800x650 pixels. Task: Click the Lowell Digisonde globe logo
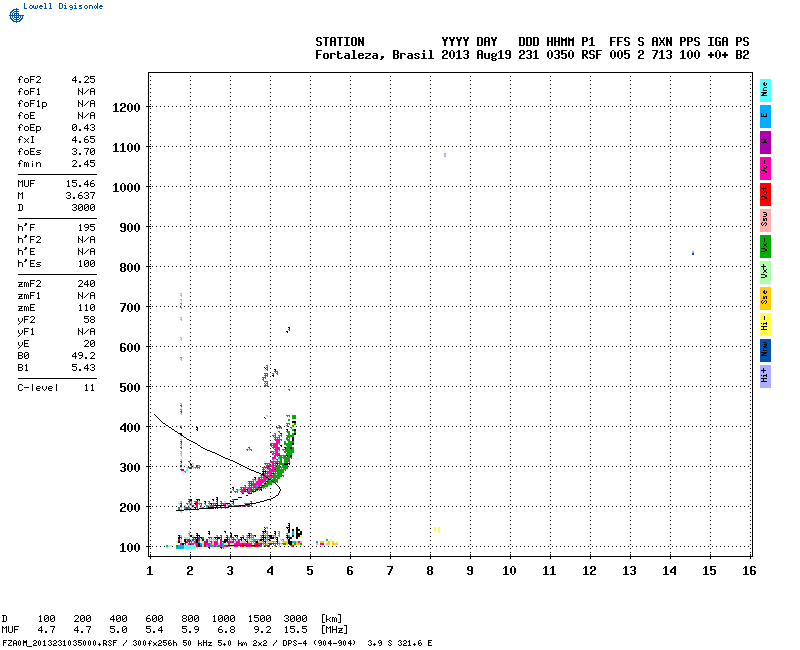[x=16, y=15]
